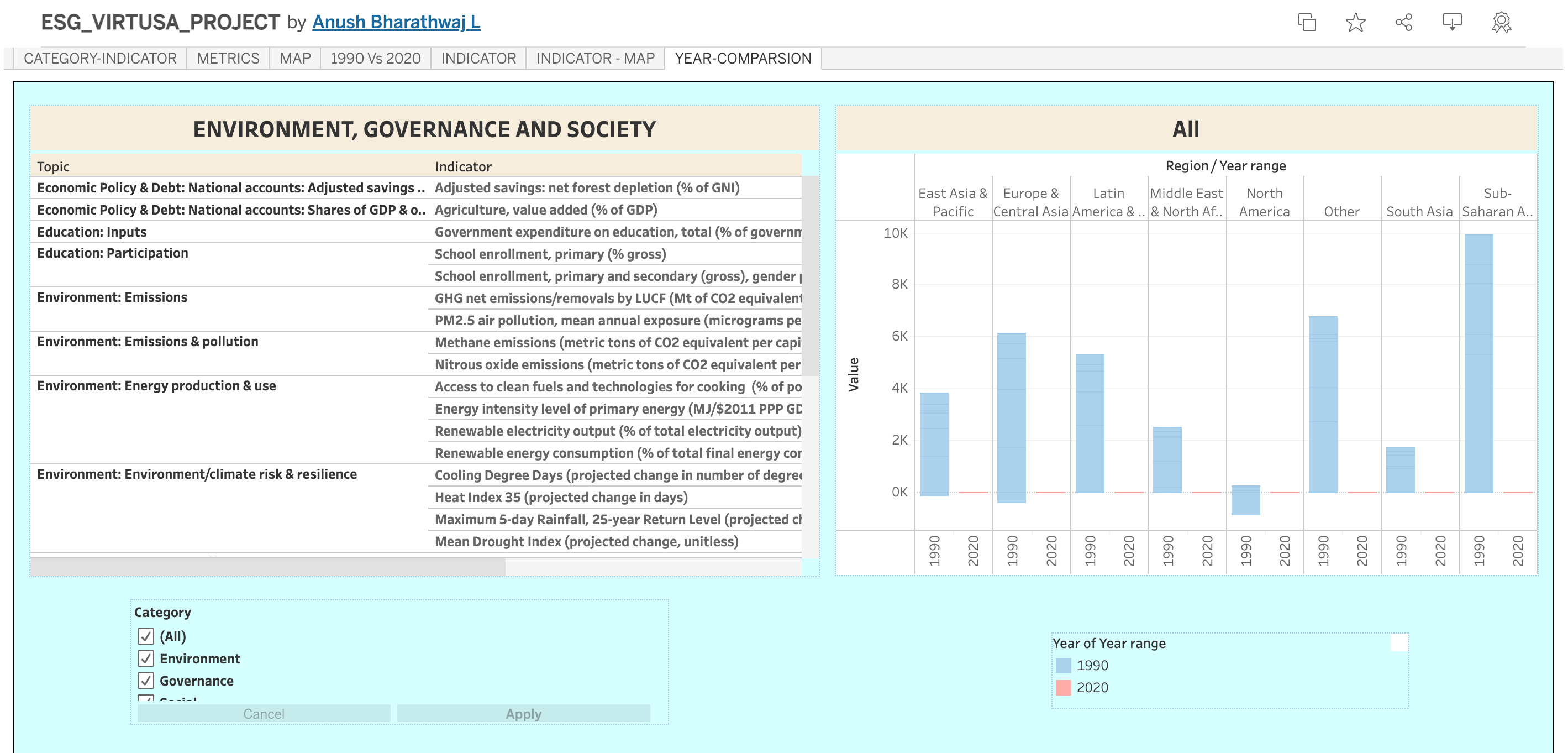Click the duplicate workbook icon
The image size is (1568, 753).
tap(1306, 23)
